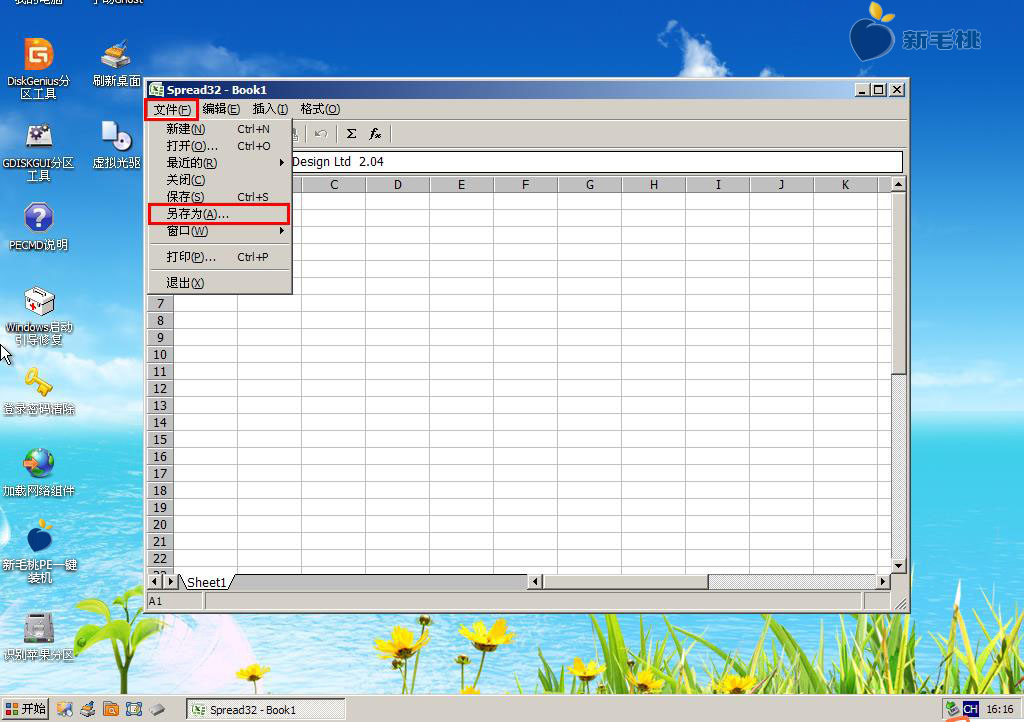Open the 编辑(E) menu

[x=221, y=109]
